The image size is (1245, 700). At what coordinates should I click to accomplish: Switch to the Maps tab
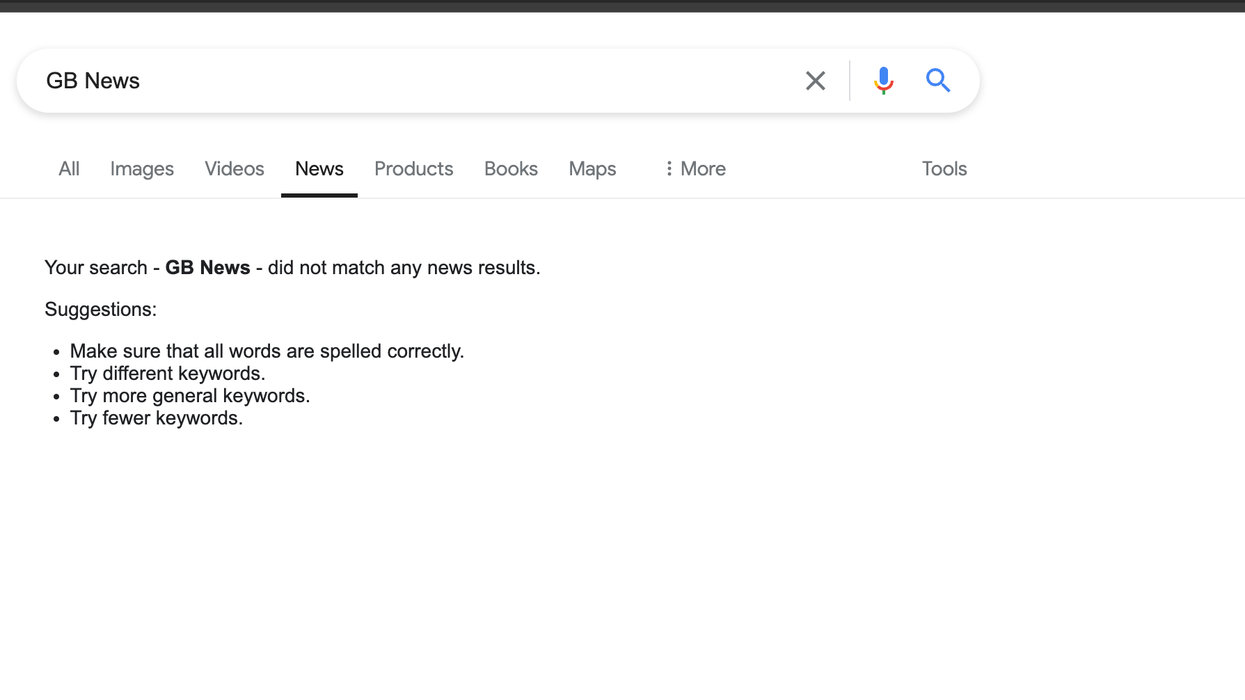point(591,168)
